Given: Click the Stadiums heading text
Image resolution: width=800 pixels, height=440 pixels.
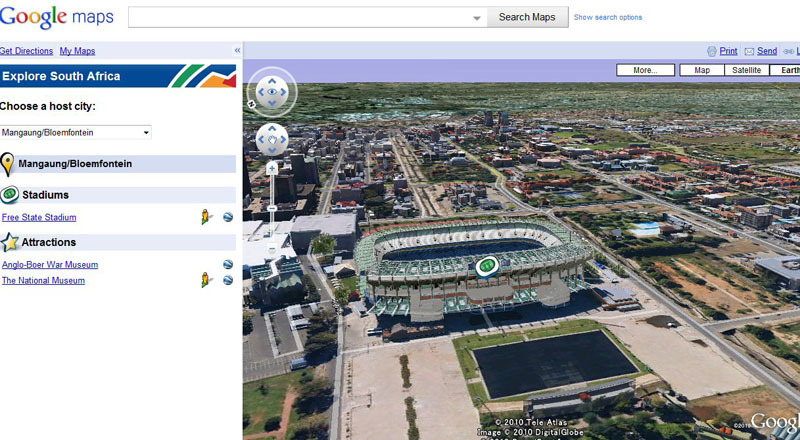Looking at the screenshot, I should pyautogui.click(x=45, y=195).
